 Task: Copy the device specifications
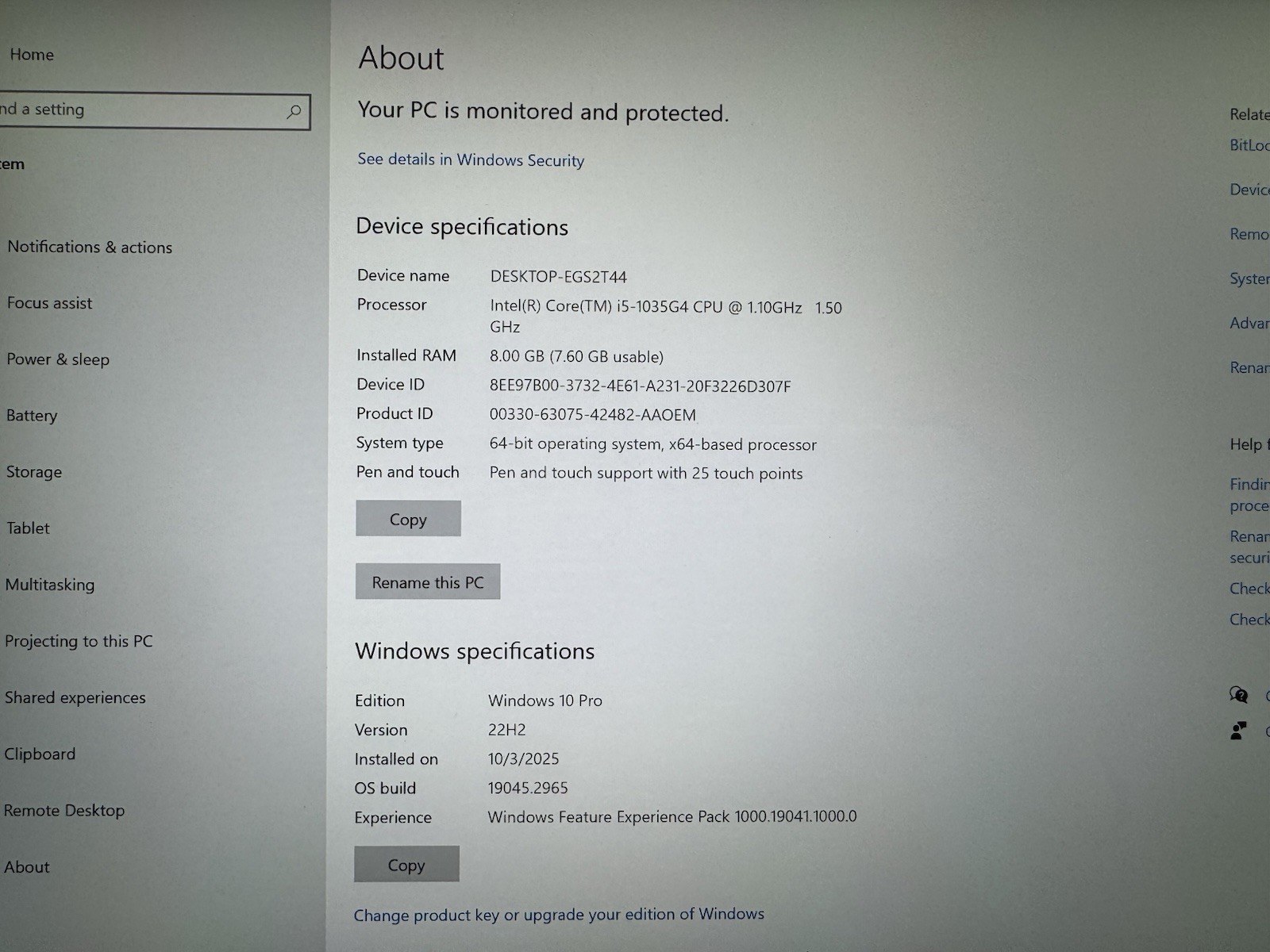(408, 518)
